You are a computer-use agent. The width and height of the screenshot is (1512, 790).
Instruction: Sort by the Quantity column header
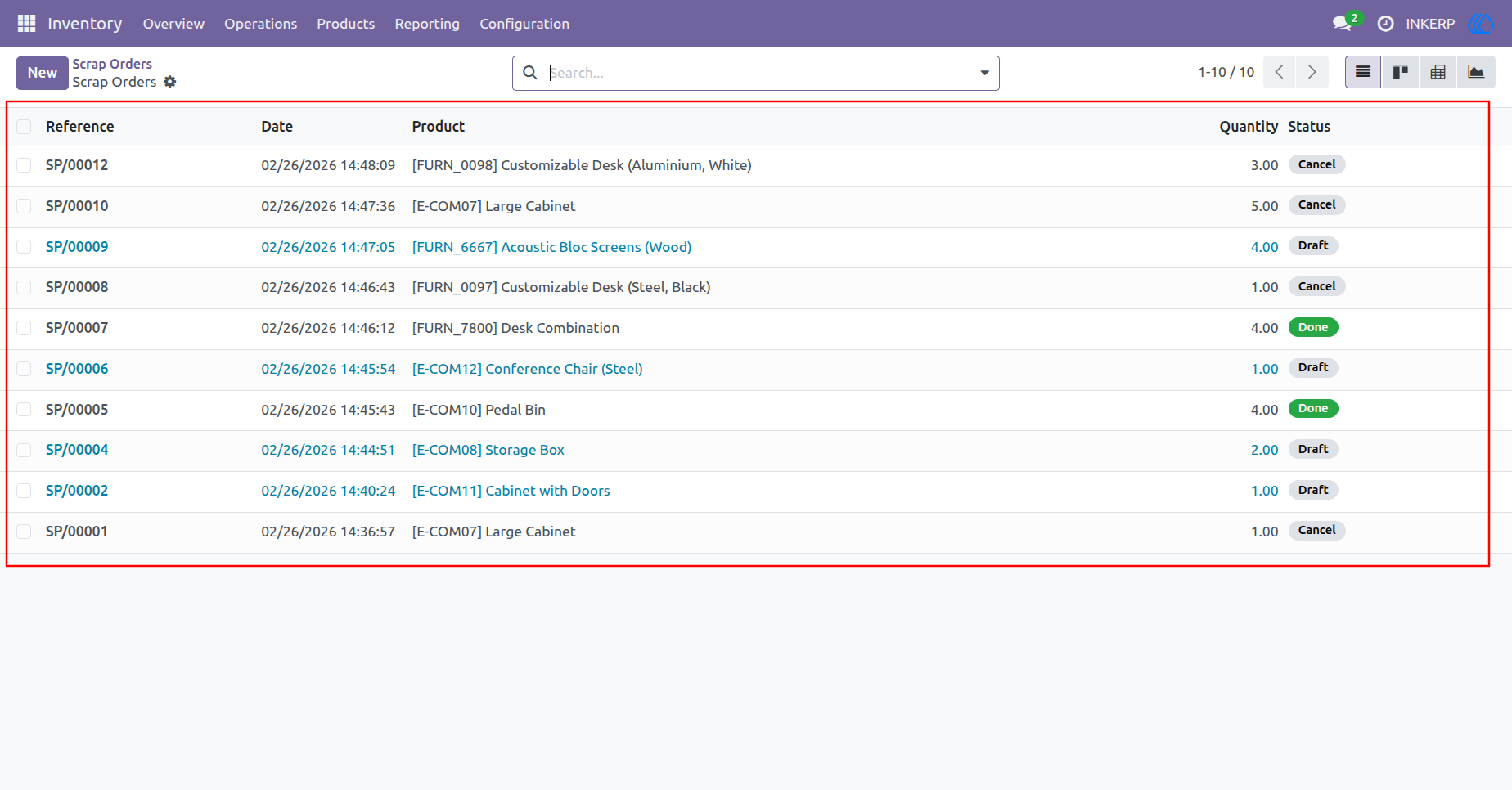pos(1248,127)
